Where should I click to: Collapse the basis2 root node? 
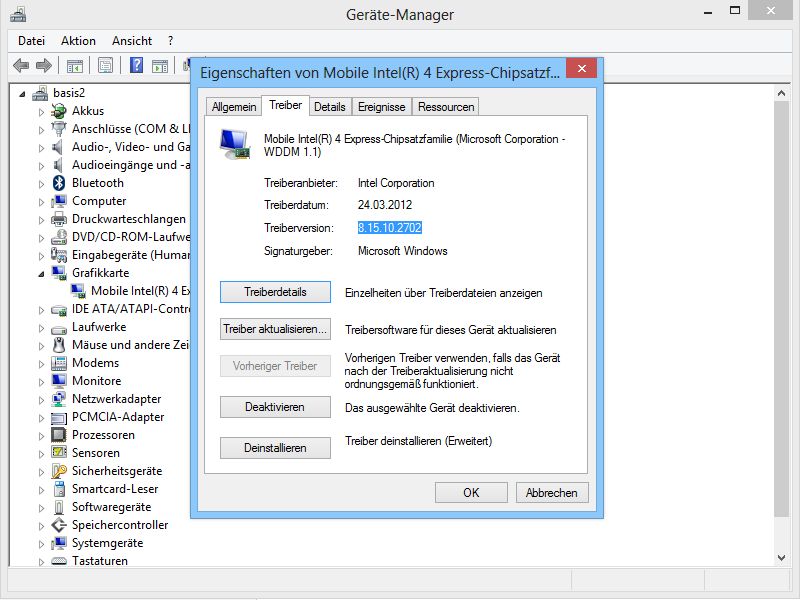[22, 94]
